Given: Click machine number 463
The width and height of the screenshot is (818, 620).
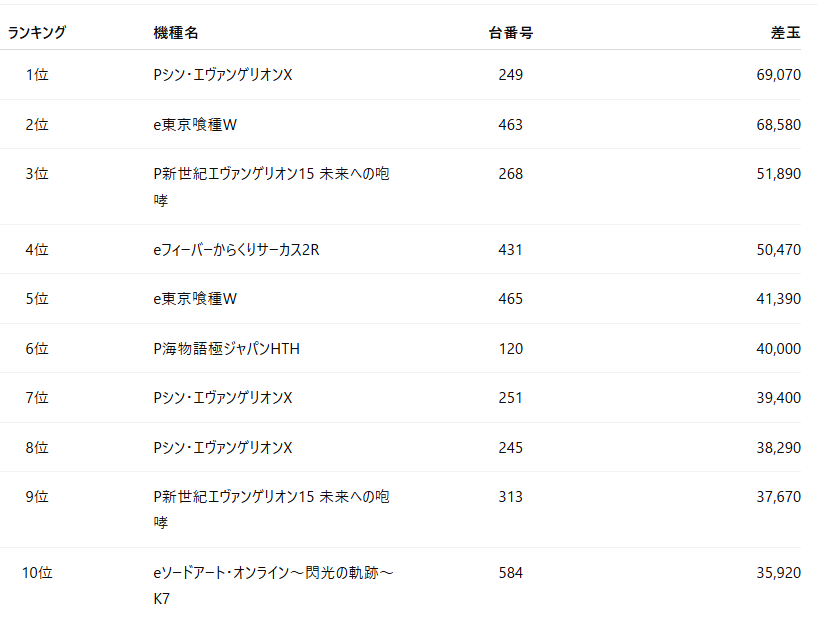Looking at the screenshot, I should pyautogui.click(x=511, y=125).
